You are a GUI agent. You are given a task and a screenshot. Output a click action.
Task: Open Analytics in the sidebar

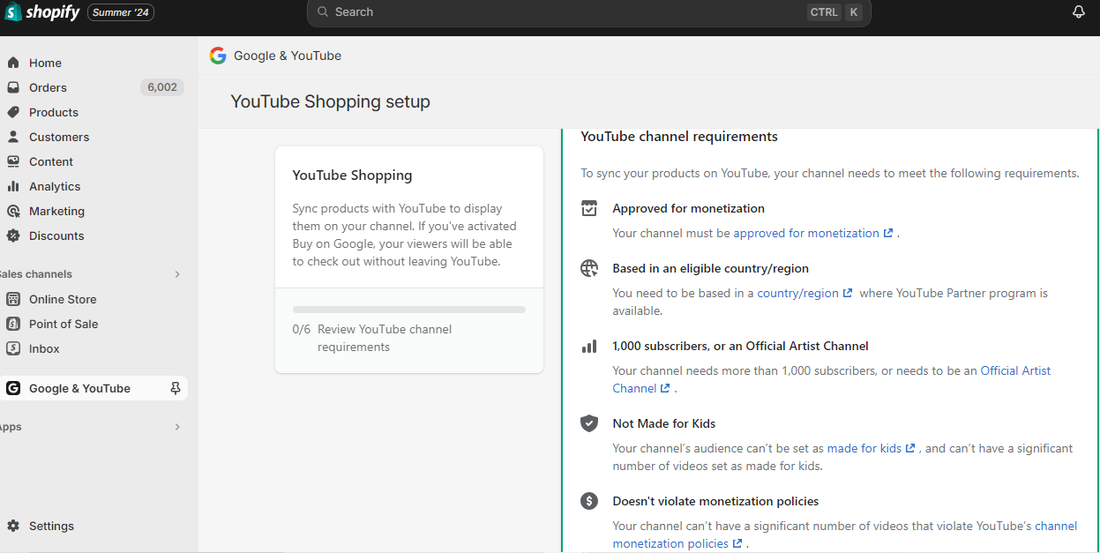(54, 186)
